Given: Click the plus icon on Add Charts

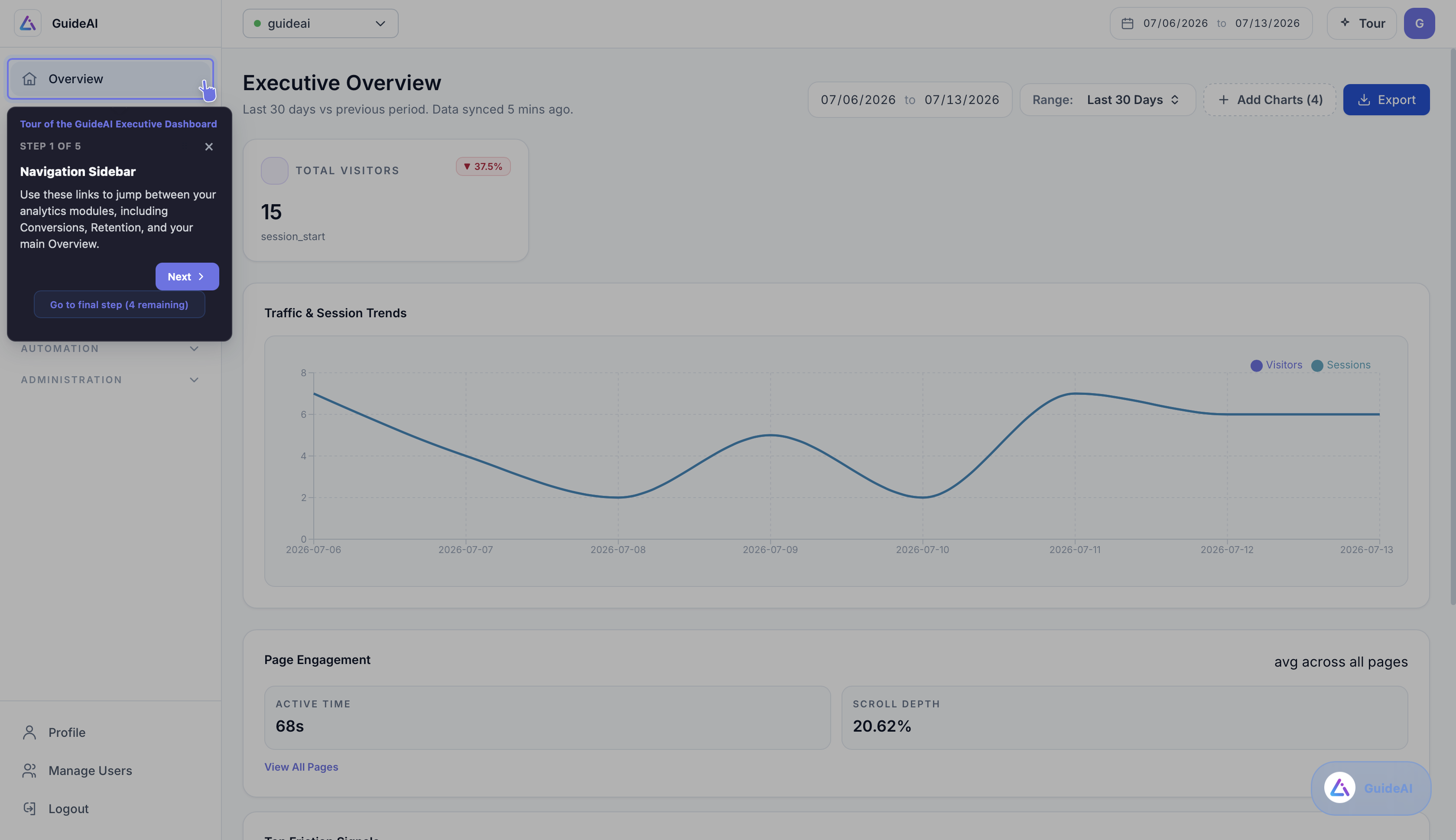Looking at the screenshot, I should point(1223,100).
